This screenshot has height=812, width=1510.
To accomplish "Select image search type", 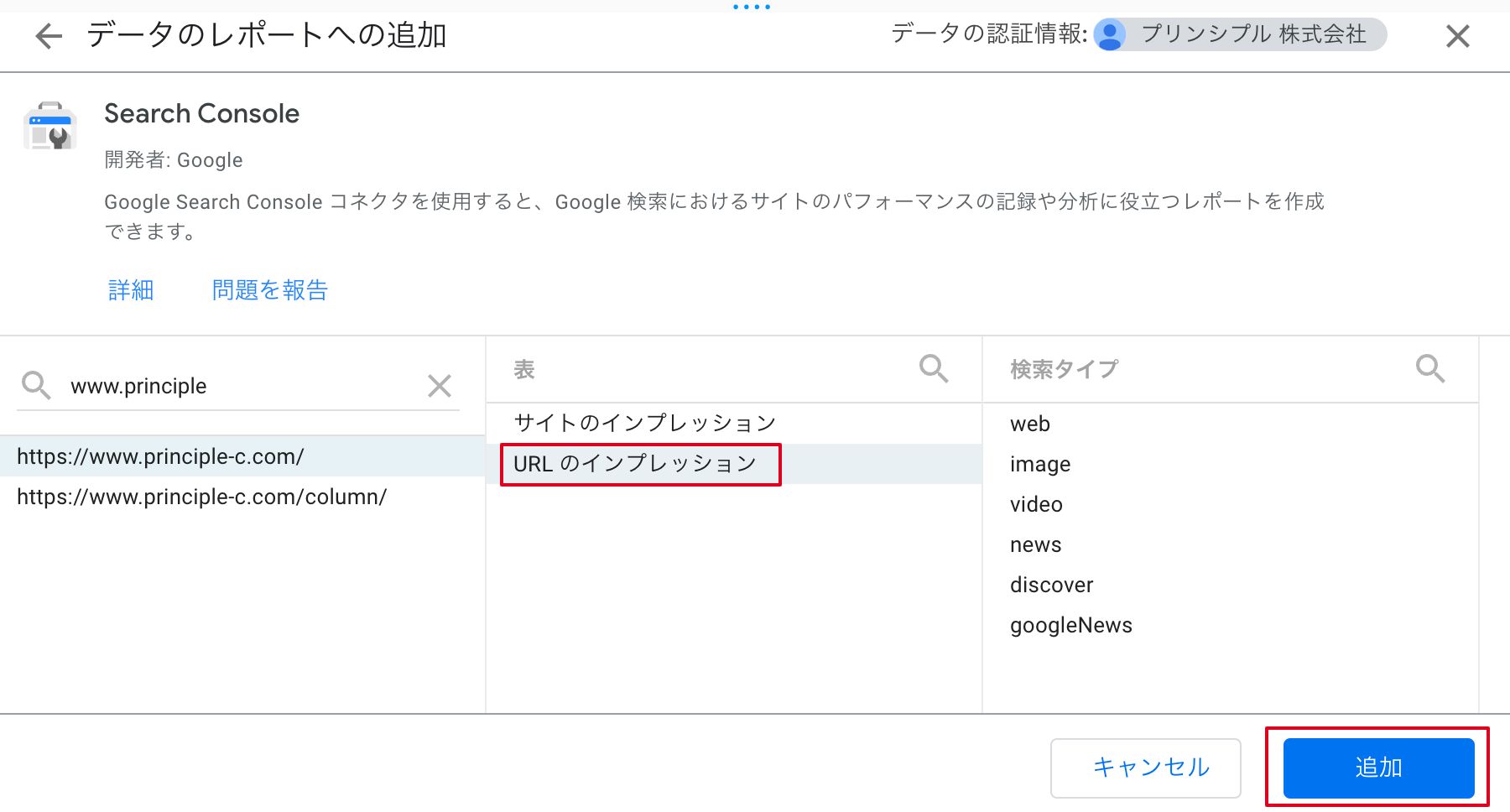I will point(1230,464).
